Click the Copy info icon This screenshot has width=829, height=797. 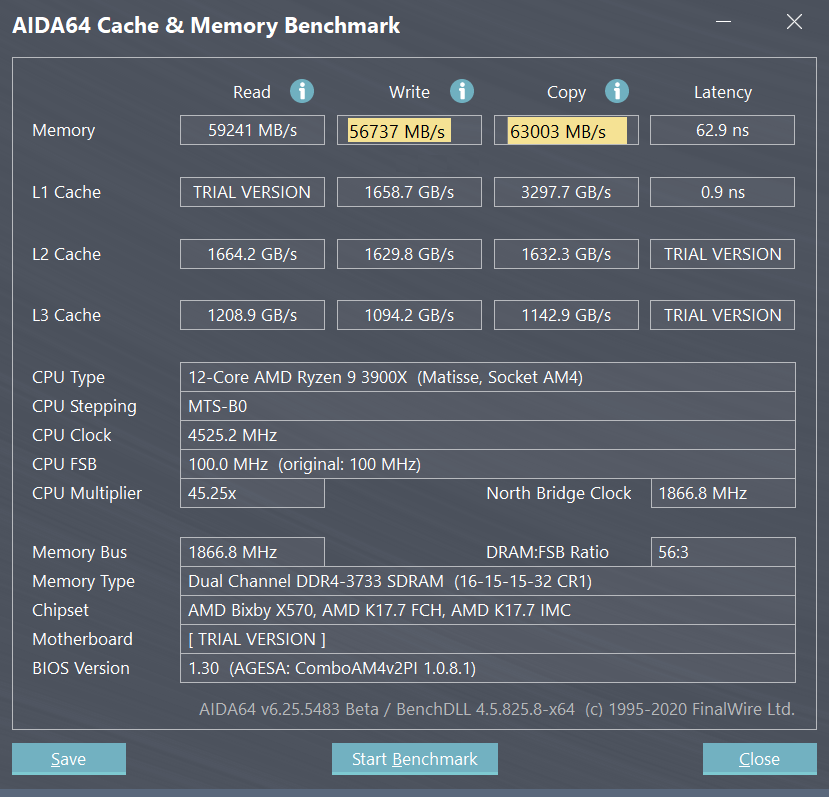click(x=616, y=91)
